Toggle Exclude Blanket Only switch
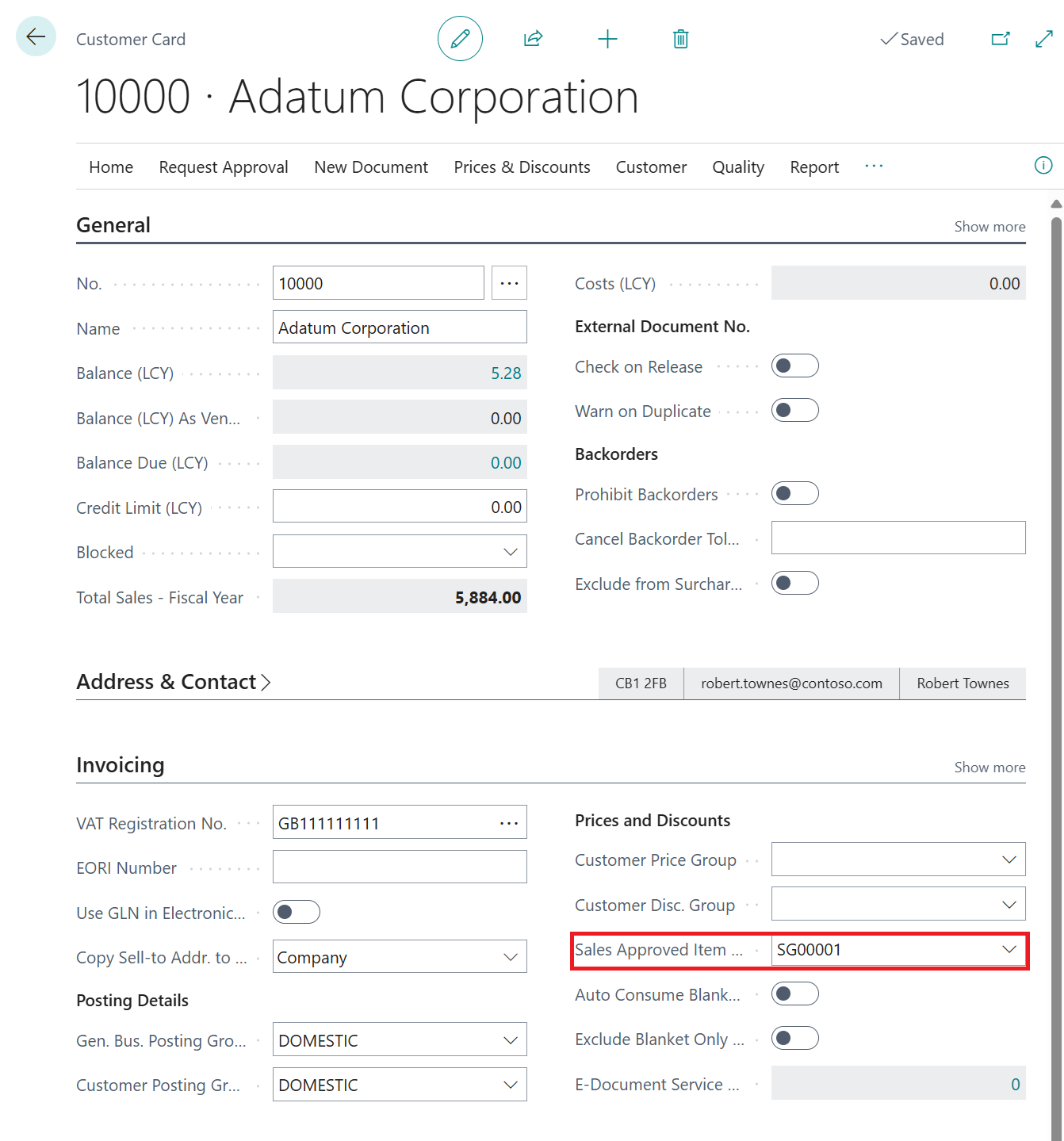The width and height of the screenshot is (1064, 1141). [795, 1038]
